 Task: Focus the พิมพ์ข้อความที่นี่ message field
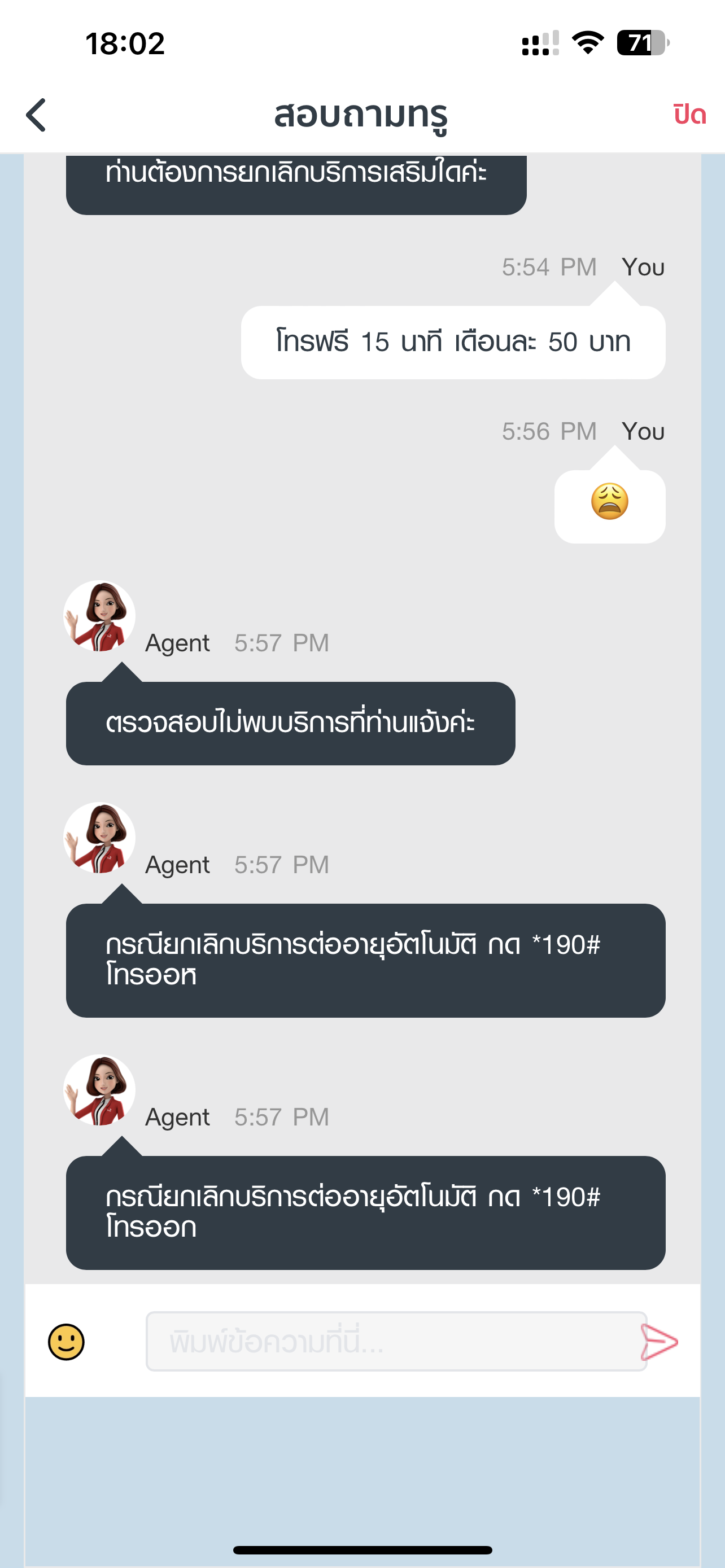[x=396, y=1341]
